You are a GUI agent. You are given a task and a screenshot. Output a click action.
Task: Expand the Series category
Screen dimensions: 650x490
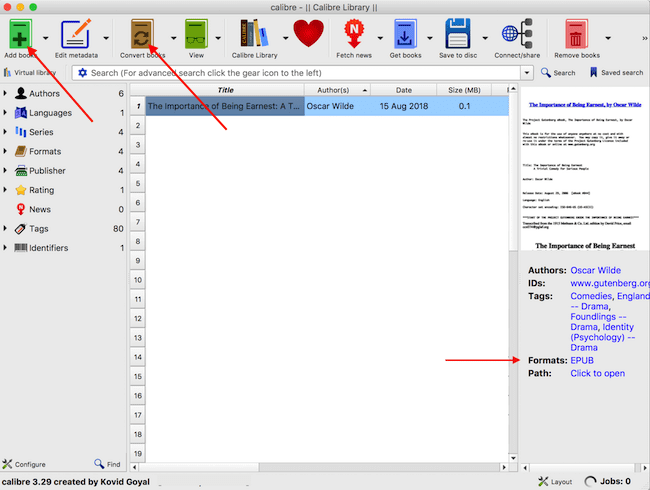tap(5, 132)
